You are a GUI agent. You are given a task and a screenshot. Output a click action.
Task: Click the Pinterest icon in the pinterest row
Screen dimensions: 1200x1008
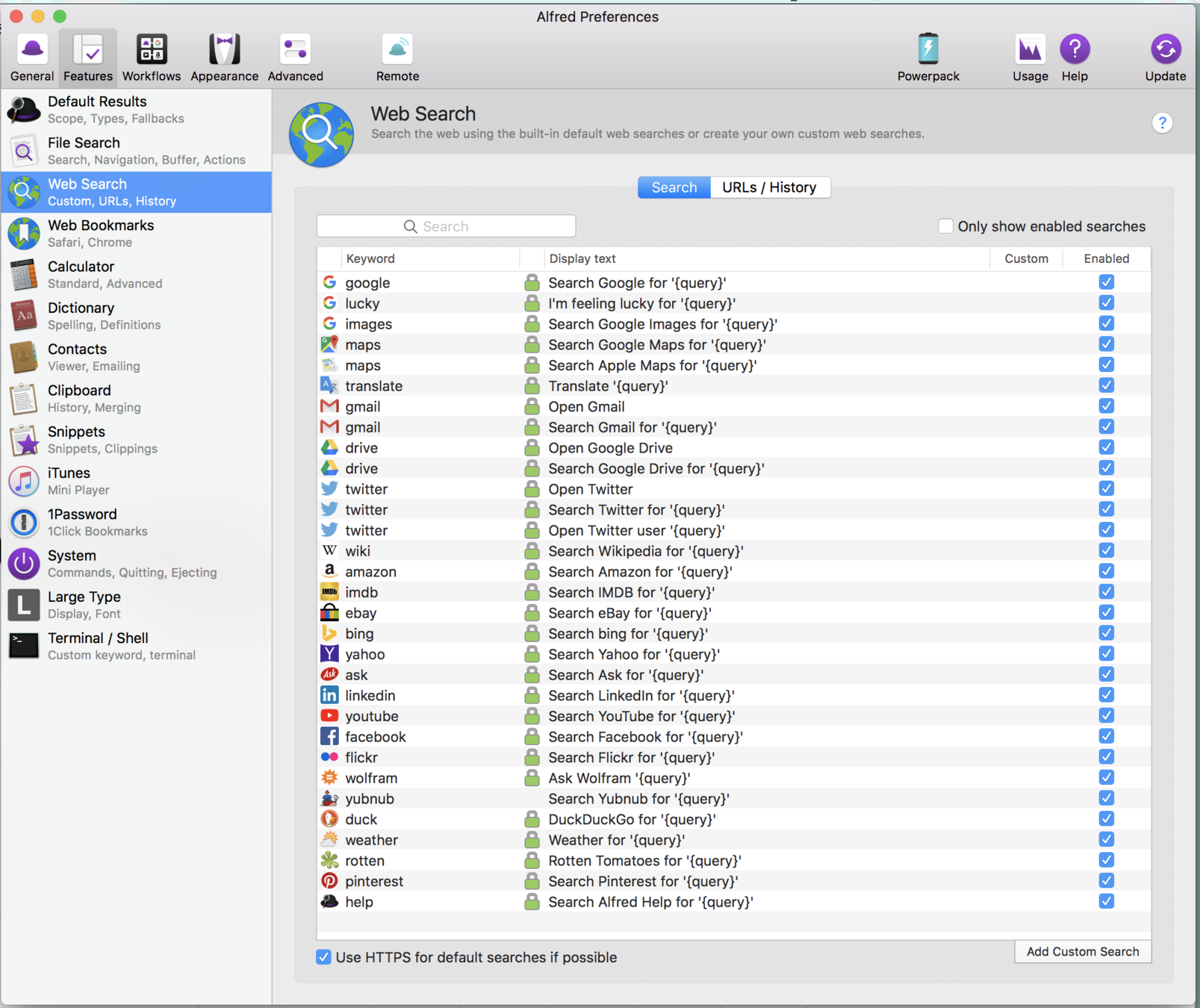pos(329,881)
